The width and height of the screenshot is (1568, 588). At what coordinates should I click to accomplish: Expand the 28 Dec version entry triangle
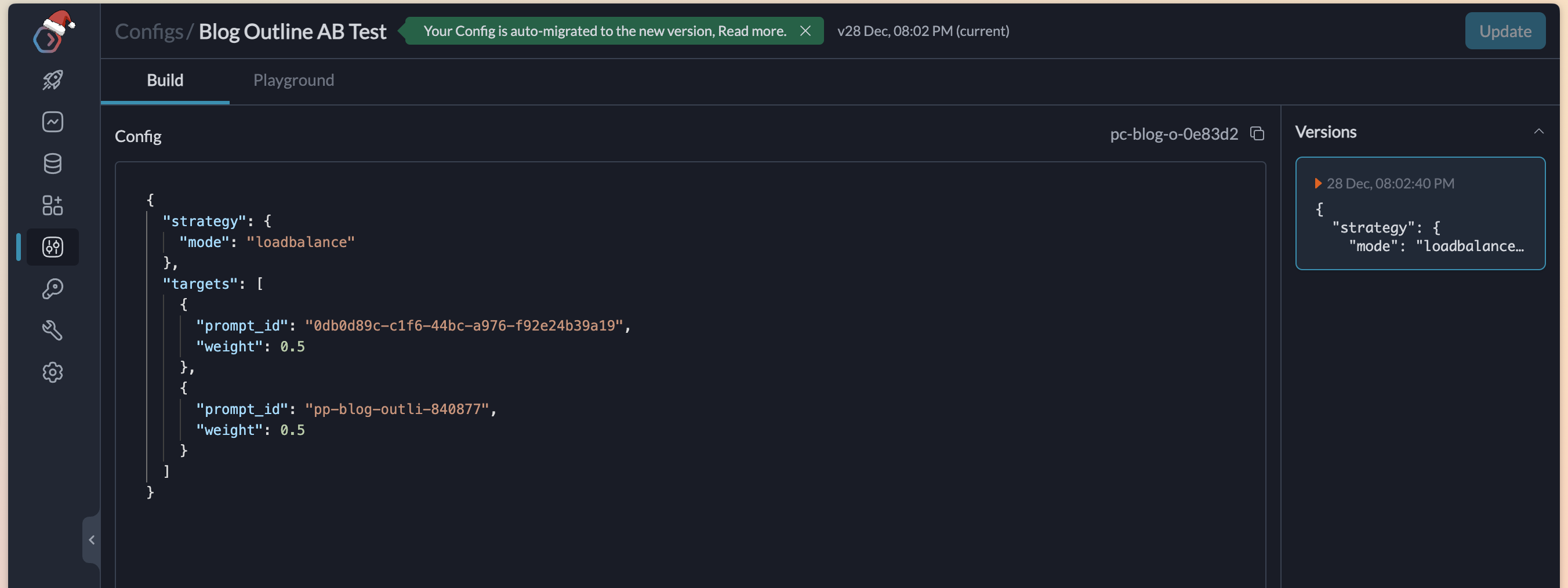click(x=1317, y=183)
